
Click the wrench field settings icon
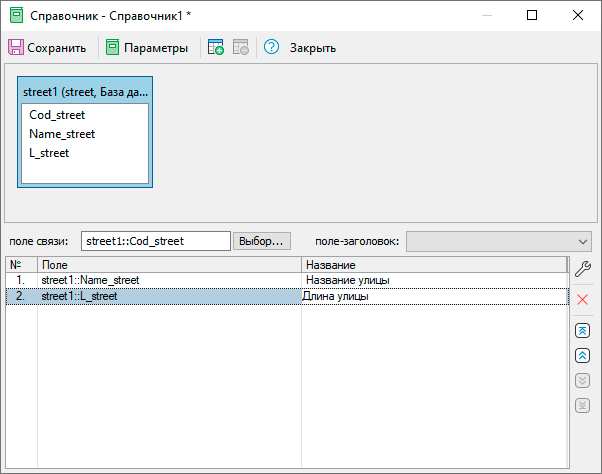[x=583, y=268]
